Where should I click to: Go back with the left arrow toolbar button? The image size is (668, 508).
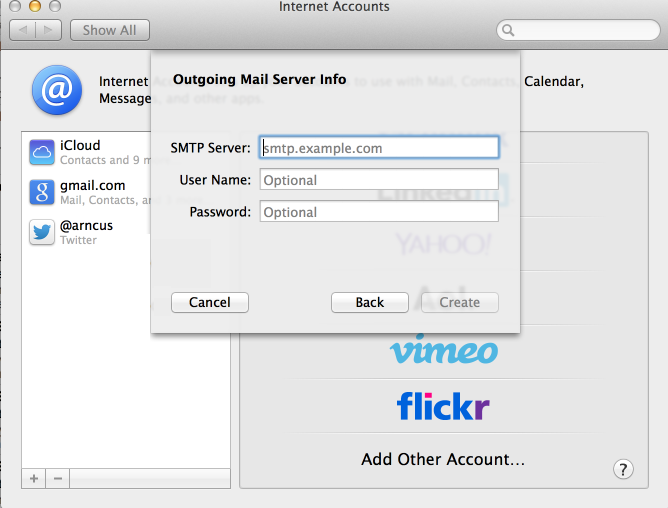pyautogui.click(x=23, y=30)
